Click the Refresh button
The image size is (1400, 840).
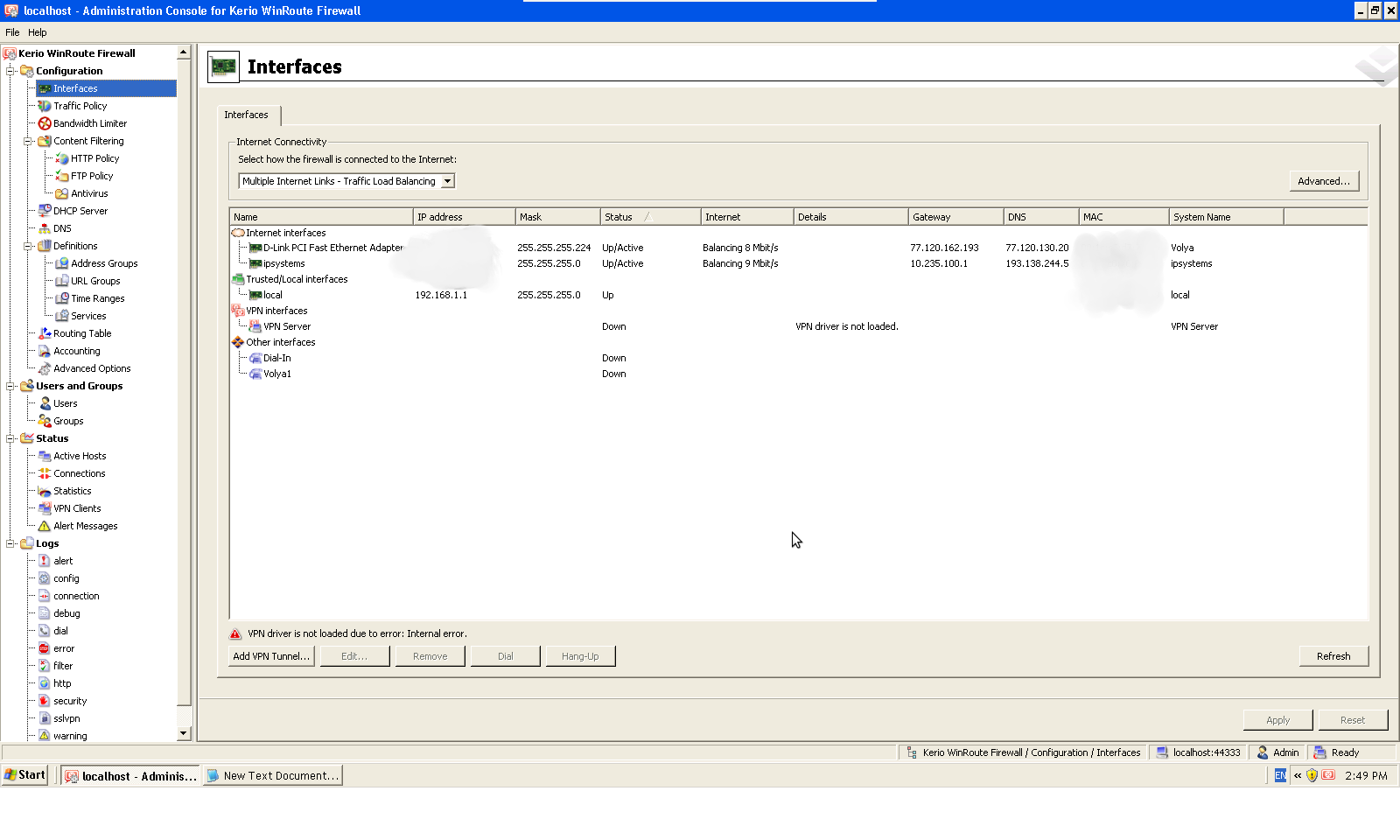coord(1333,656)
